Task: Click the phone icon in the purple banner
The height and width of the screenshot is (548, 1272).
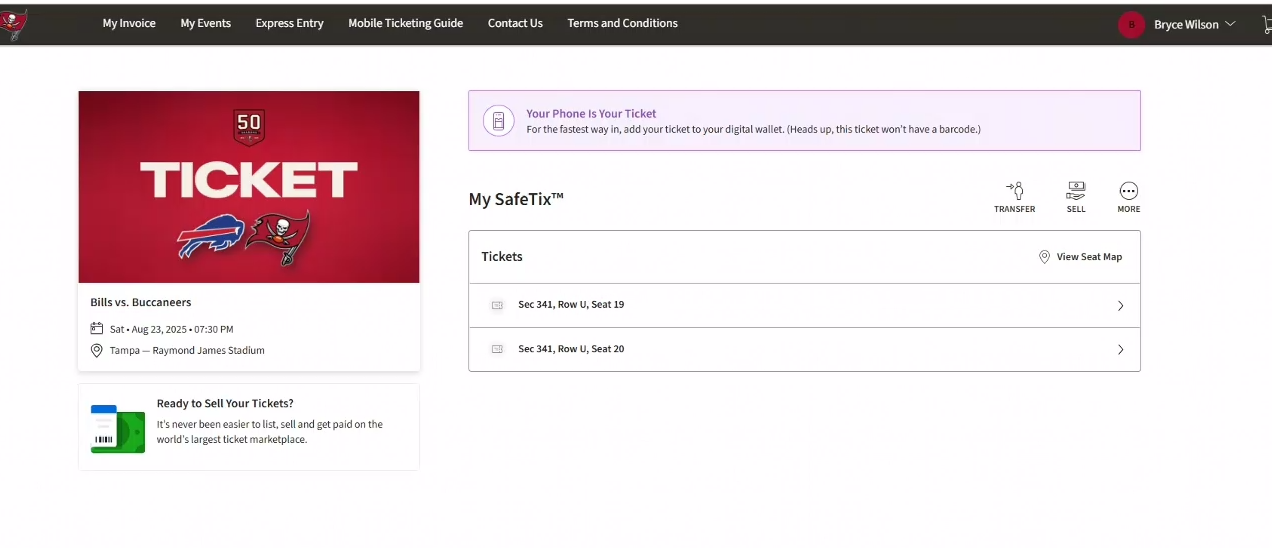Action: 498,121
